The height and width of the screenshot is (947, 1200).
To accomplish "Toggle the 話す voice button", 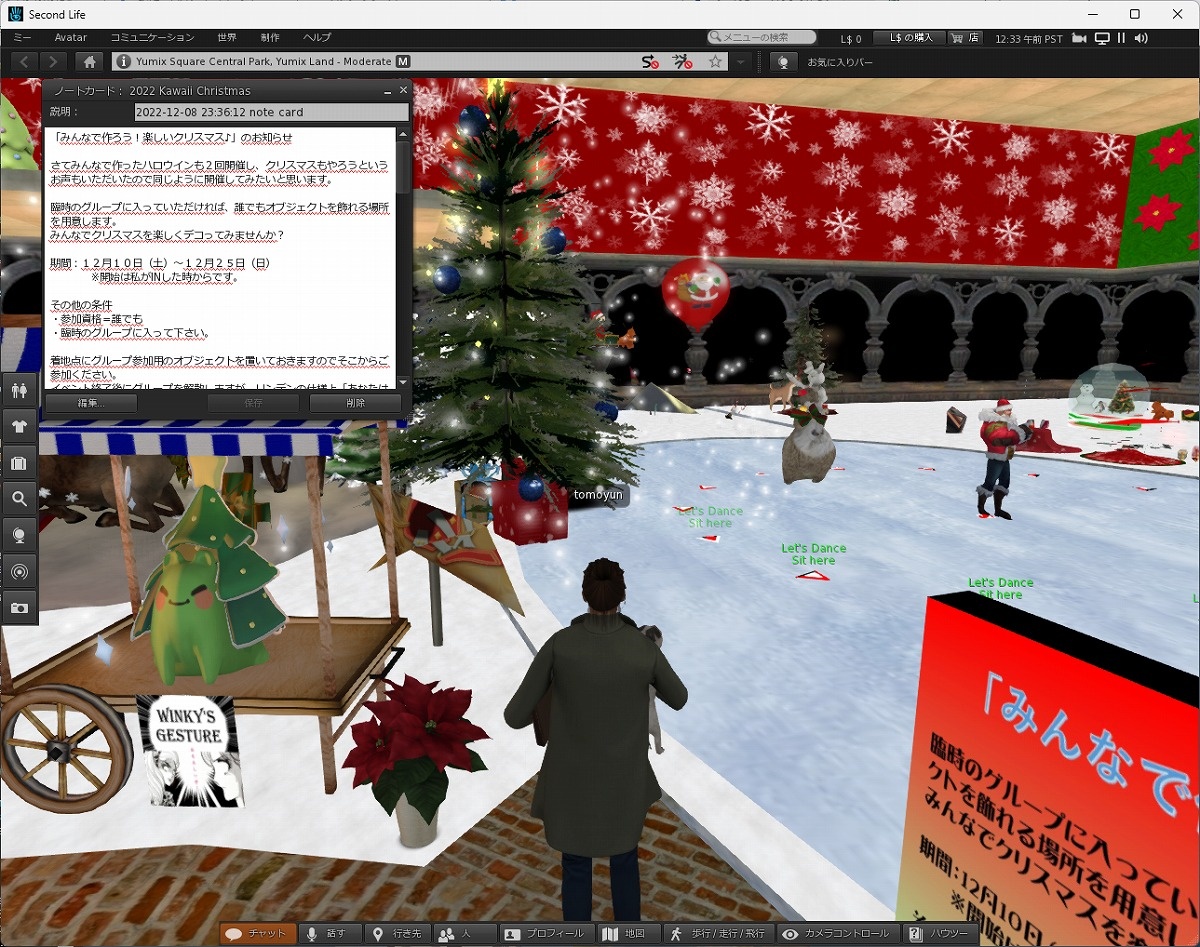I will 329,934.
